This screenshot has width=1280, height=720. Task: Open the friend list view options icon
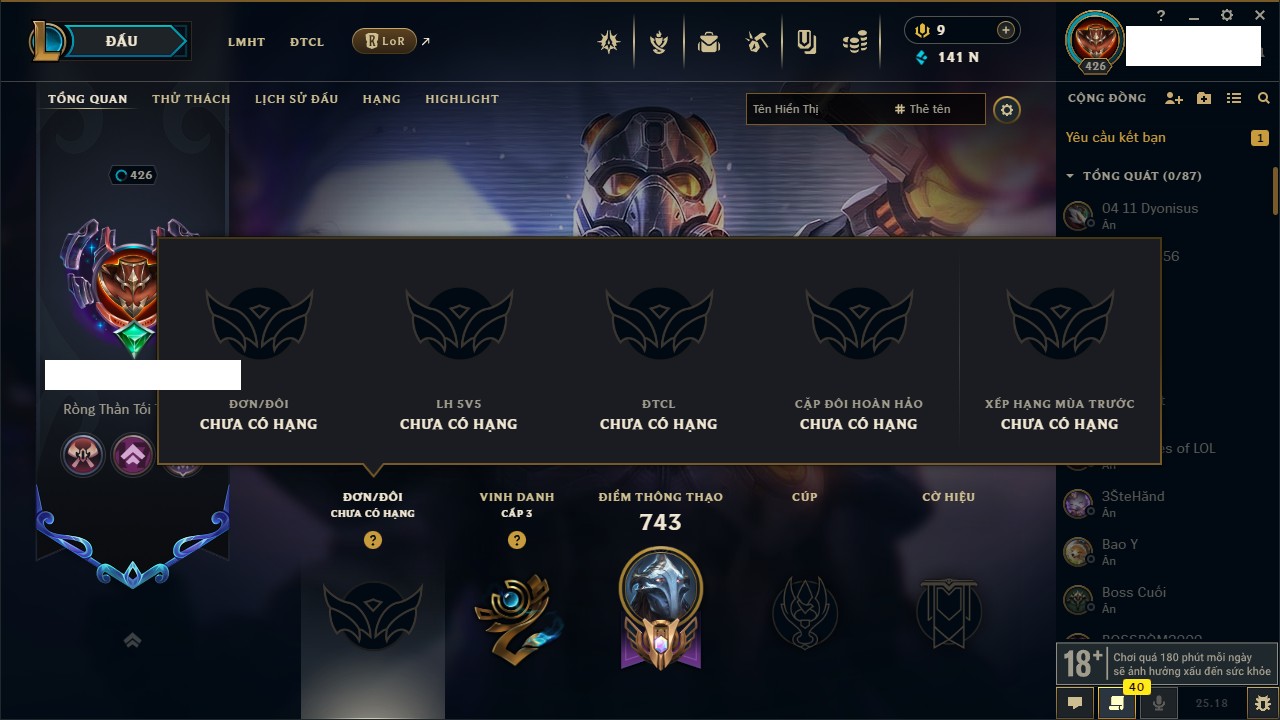pyautogui.click(x=1234, y=98)
